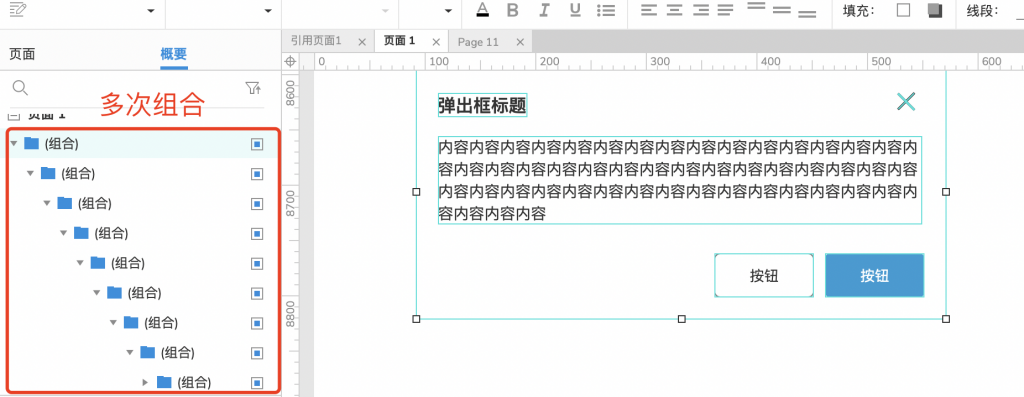1024x397 pixels.
Task: Click the outline search magnifier icon
Action: pos(21,88)
